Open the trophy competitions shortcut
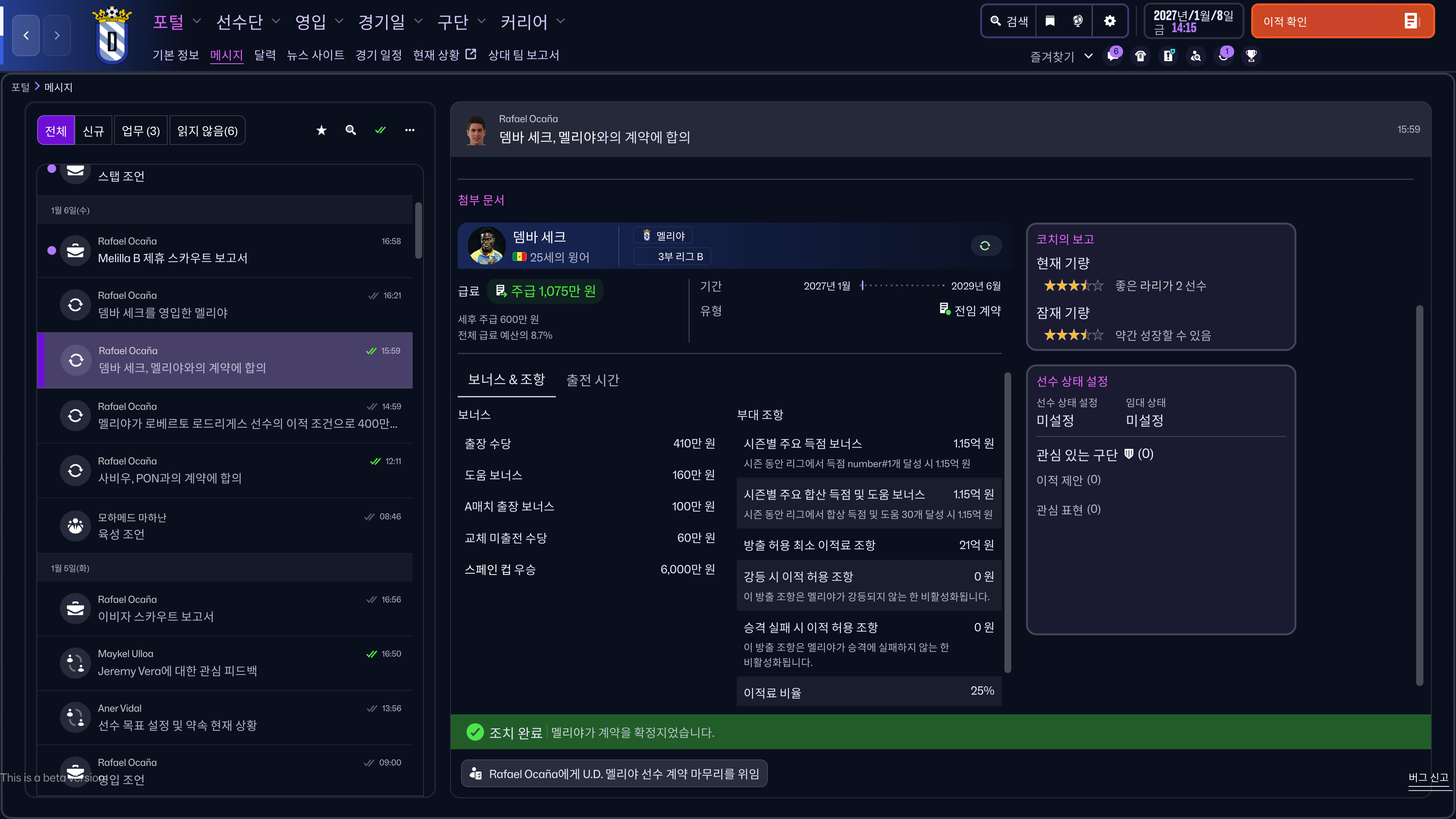Viewport: 1456px width, 819px height. pos(1251,55)
